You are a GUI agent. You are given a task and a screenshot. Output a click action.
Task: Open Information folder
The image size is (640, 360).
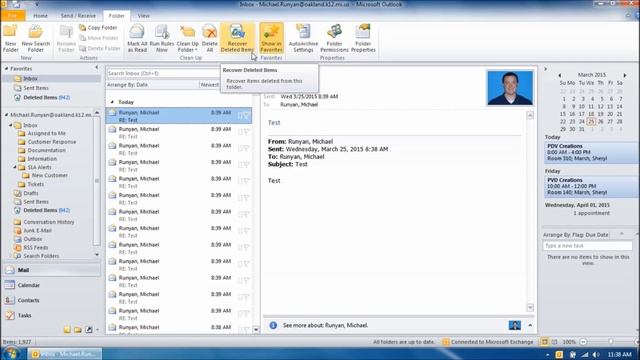click(42, 159)
